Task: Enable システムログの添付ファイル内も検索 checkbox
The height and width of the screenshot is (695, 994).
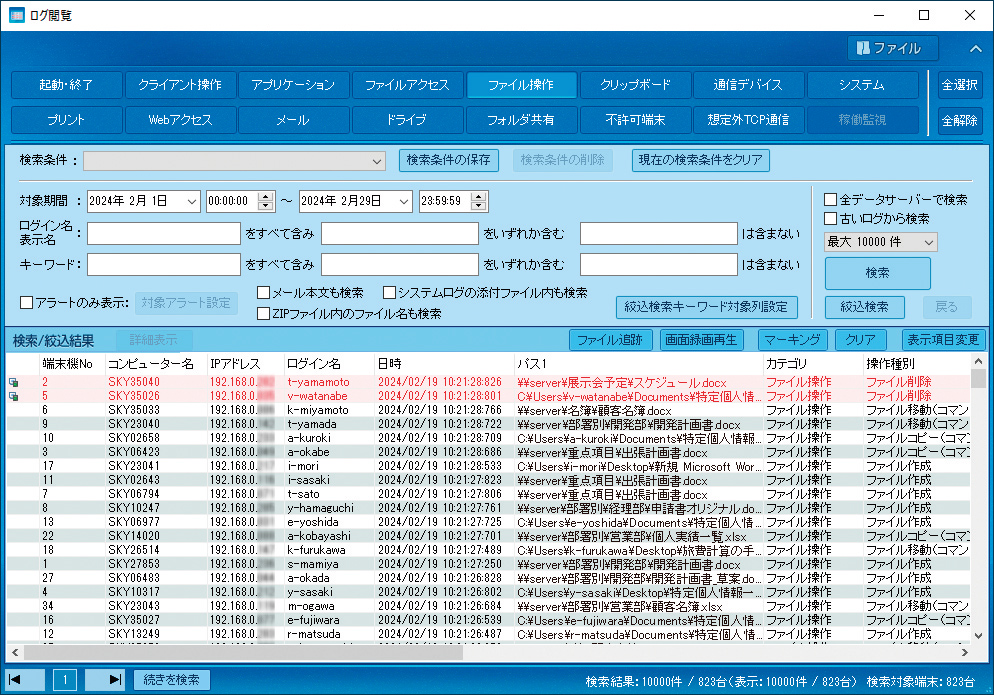Action: point(390,293)
